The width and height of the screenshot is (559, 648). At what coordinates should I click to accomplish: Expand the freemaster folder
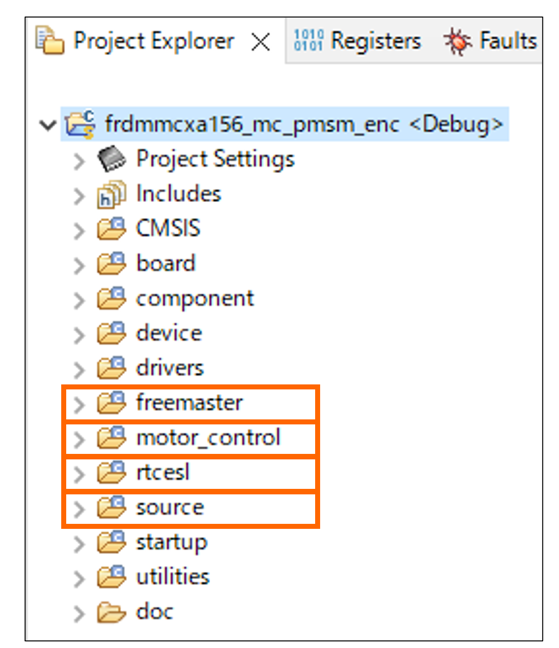[x=79, y=405]
